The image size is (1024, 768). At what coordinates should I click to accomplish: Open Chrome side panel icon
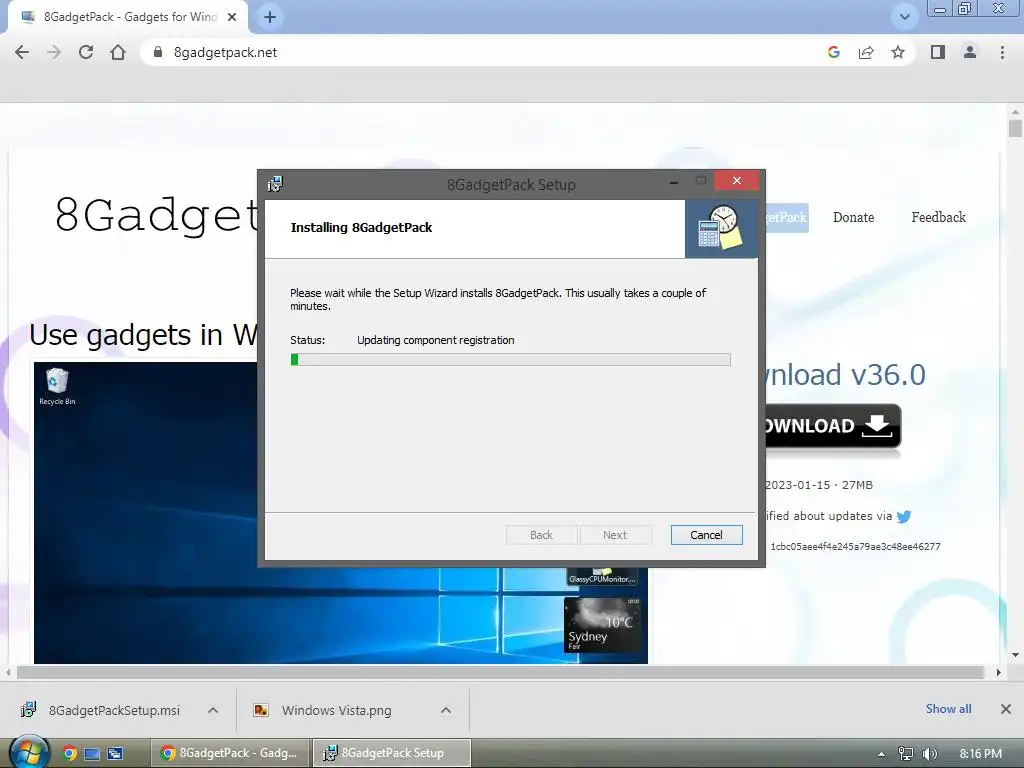(938, 52)
